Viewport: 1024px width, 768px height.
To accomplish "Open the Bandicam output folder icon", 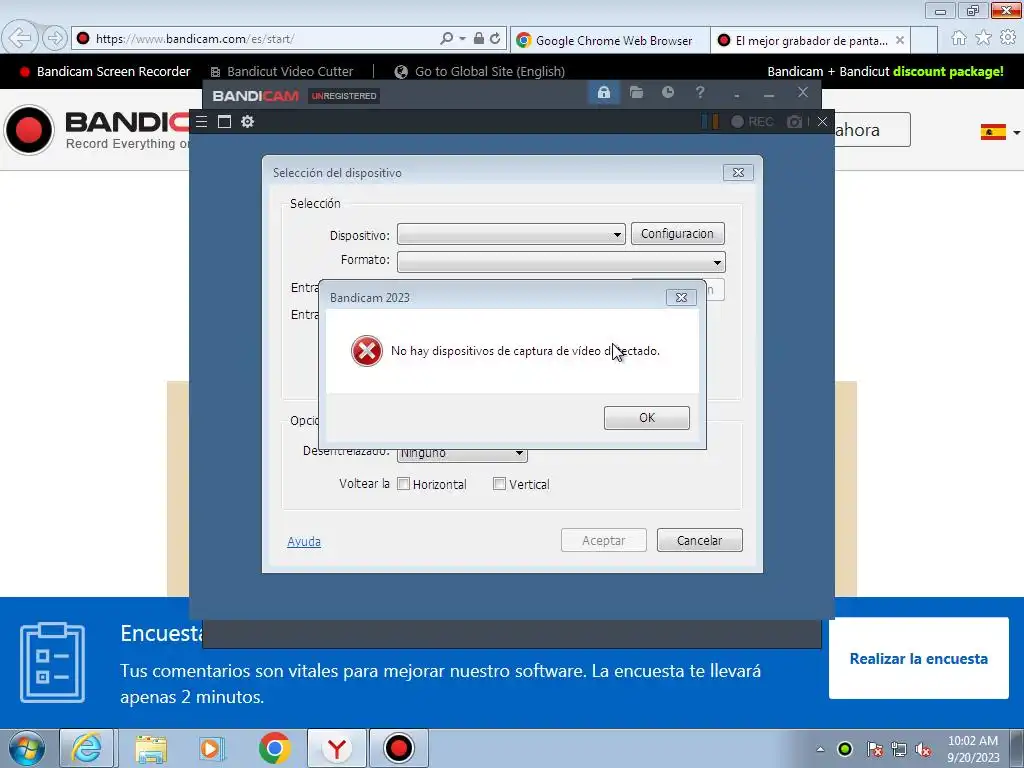I will [x=636, y=93].
